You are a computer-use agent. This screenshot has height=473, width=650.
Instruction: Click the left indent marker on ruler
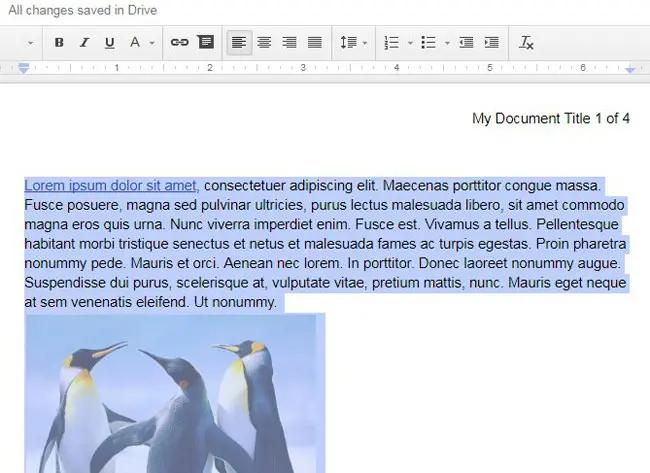(24, 69)
